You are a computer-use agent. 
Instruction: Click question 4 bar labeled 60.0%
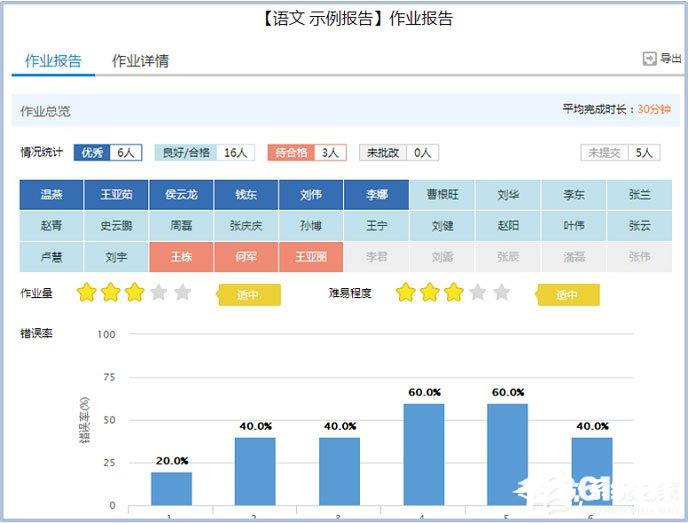(x=424, y=455)
